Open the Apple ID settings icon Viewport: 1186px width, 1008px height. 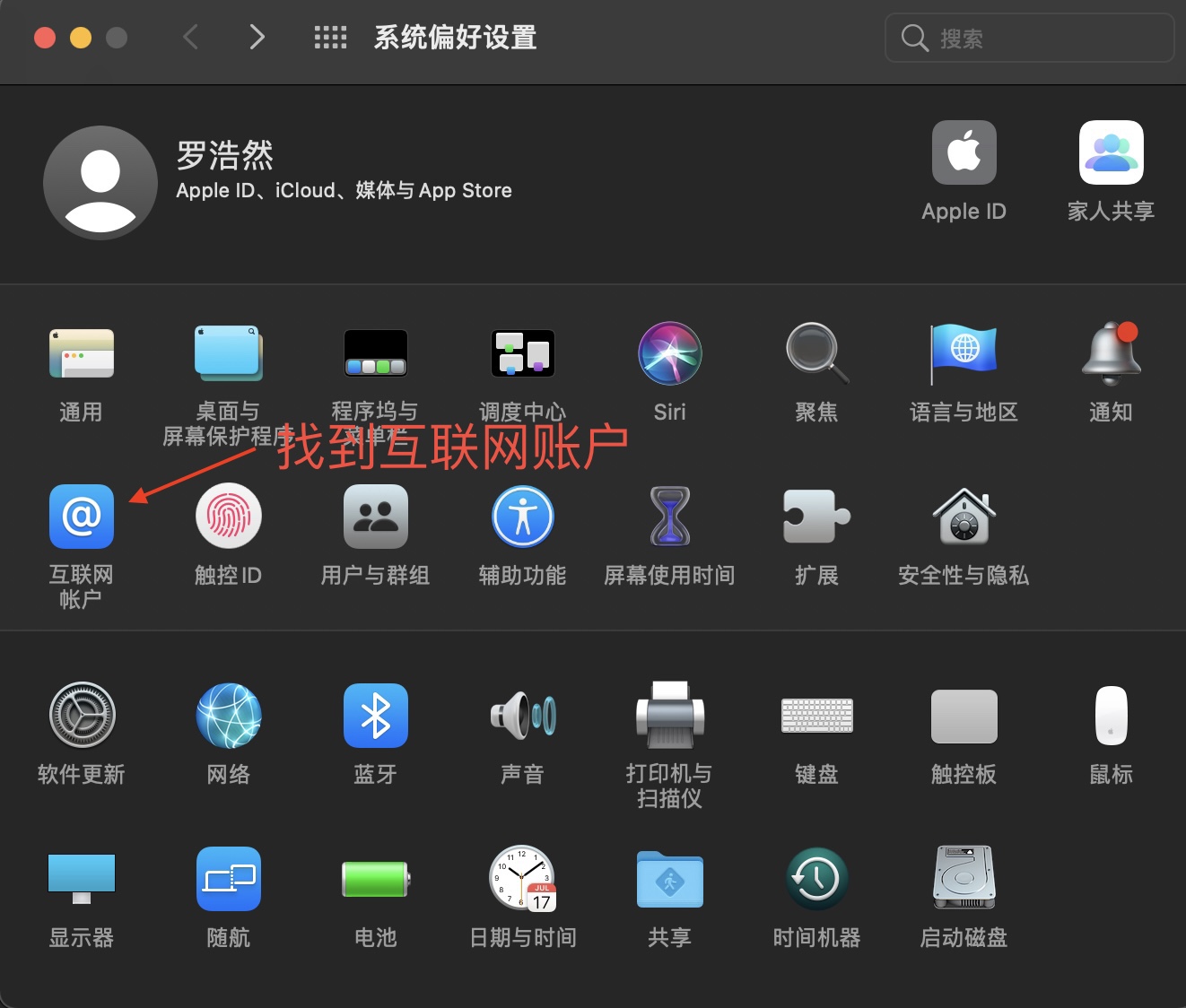pyautogui.click(x=964, y=152)
